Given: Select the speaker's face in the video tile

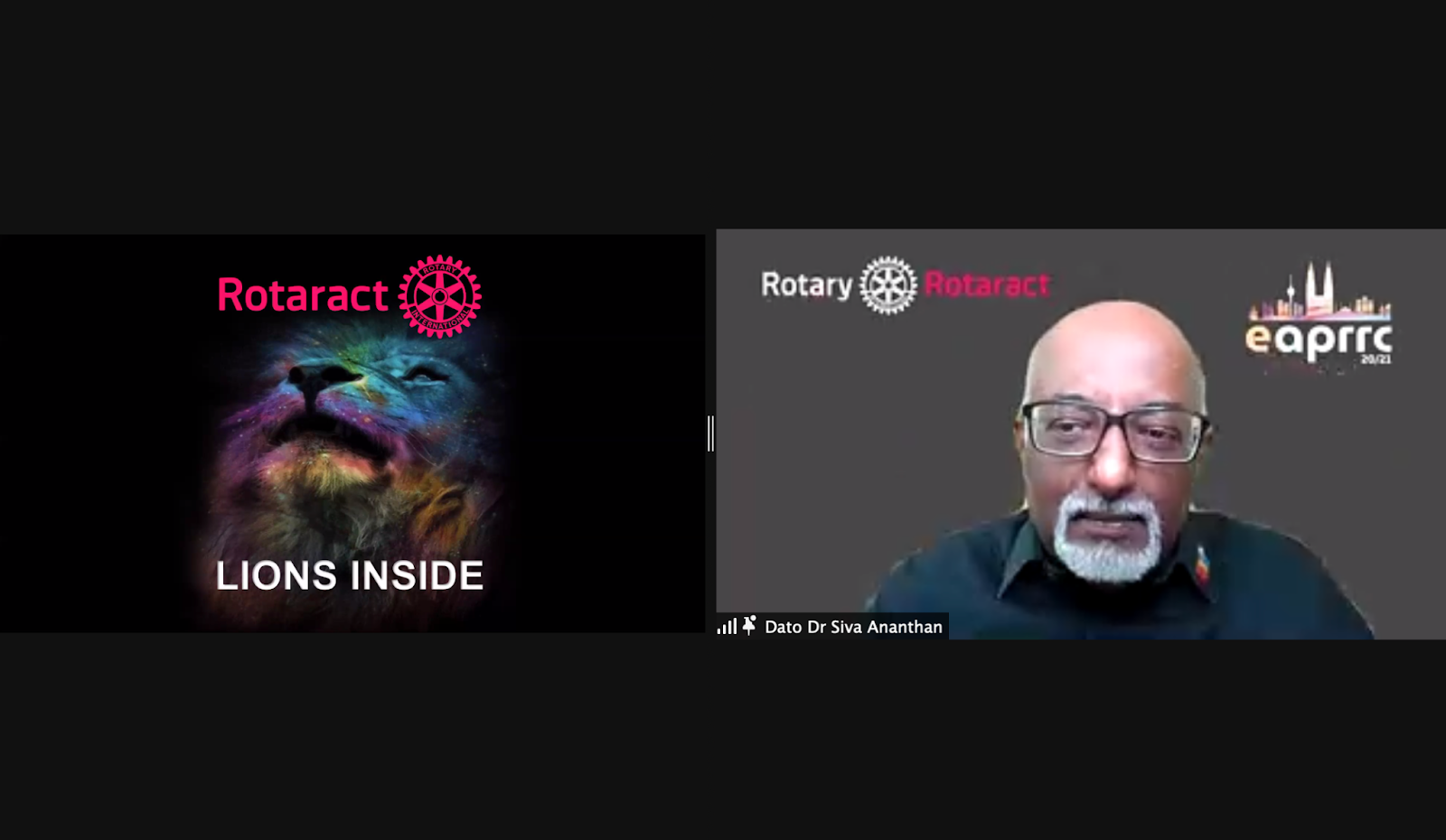Looking at the screenshot, I should (x=1114, y=441).
